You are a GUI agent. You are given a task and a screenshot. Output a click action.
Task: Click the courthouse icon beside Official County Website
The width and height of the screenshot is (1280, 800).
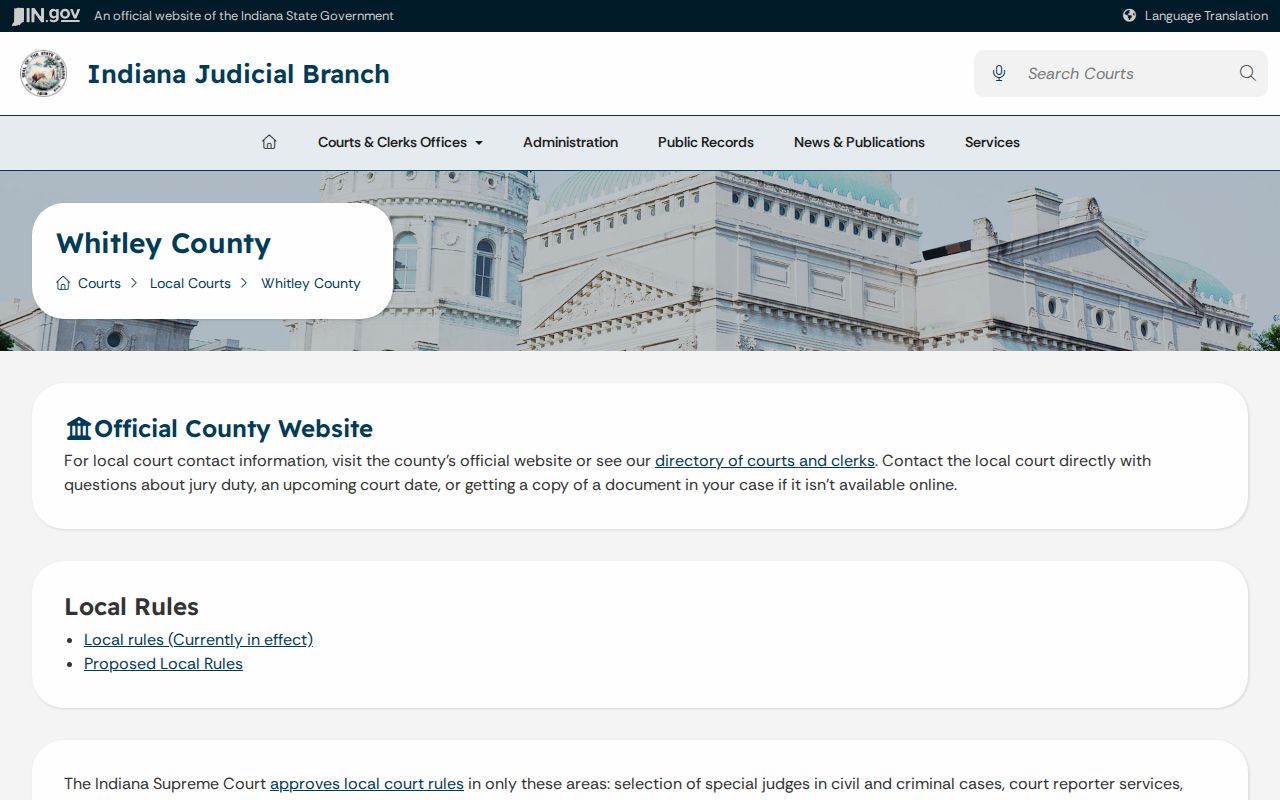(78, 429)
